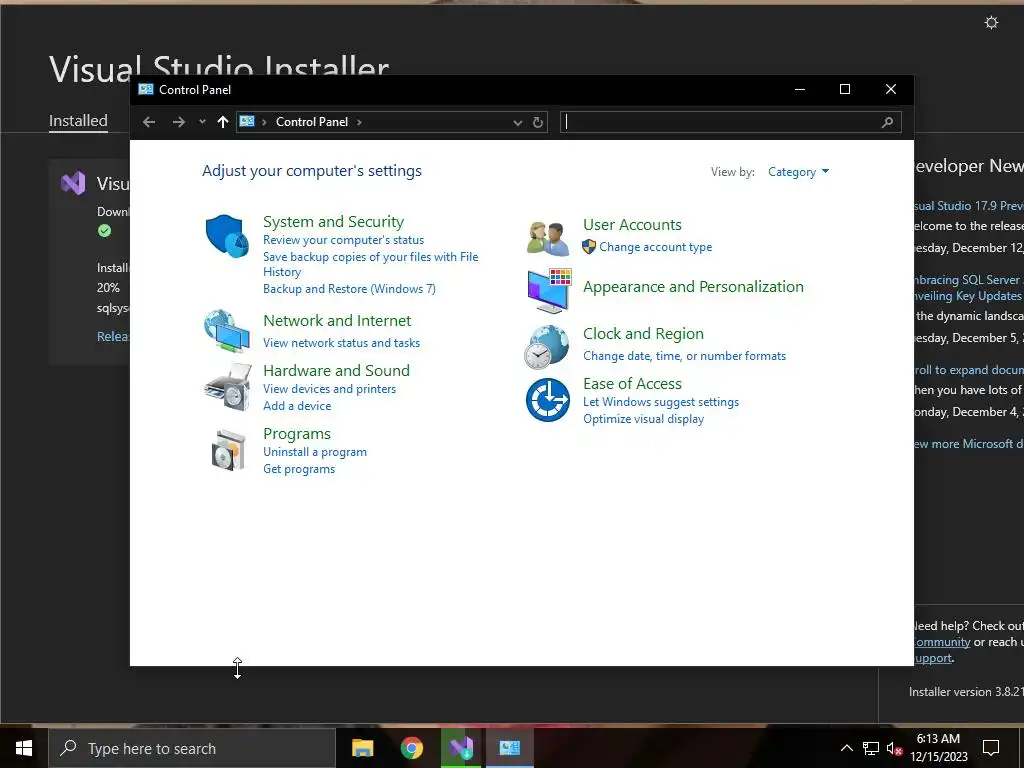
Task: Switch to Visual Studio Installer on the taskbar
Action: tap(460, 748)
